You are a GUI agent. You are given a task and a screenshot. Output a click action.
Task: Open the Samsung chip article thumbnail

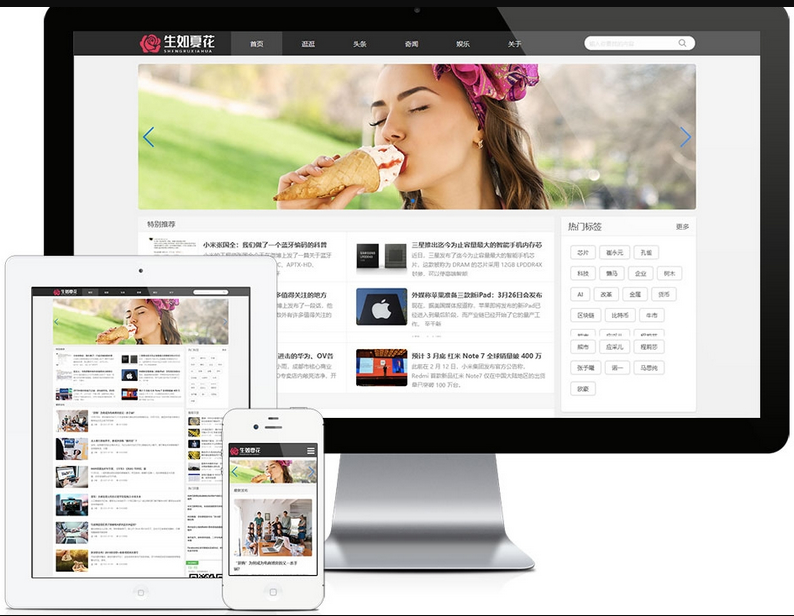tap(381, 255)
